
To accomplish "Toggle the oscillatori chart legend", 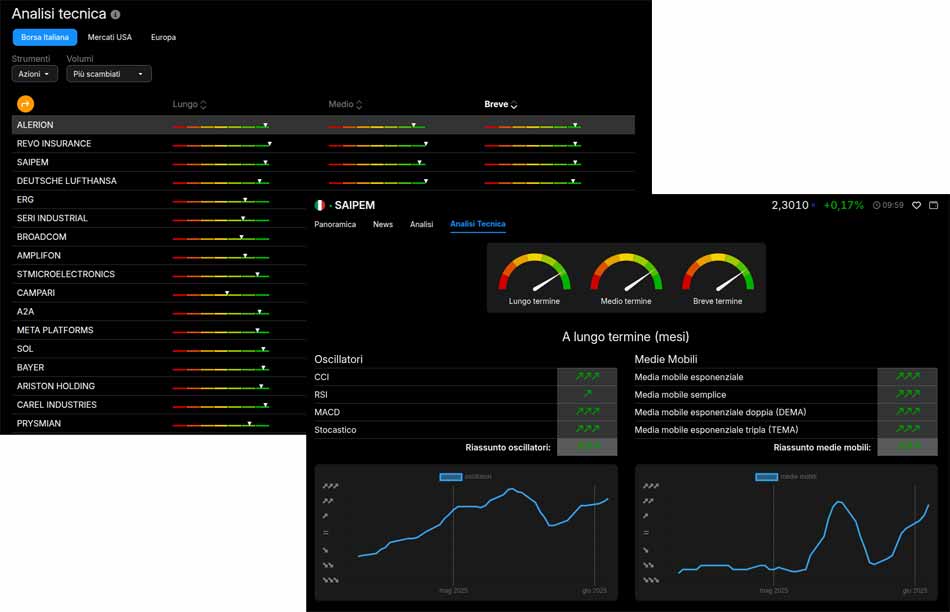I will (465, 477).
